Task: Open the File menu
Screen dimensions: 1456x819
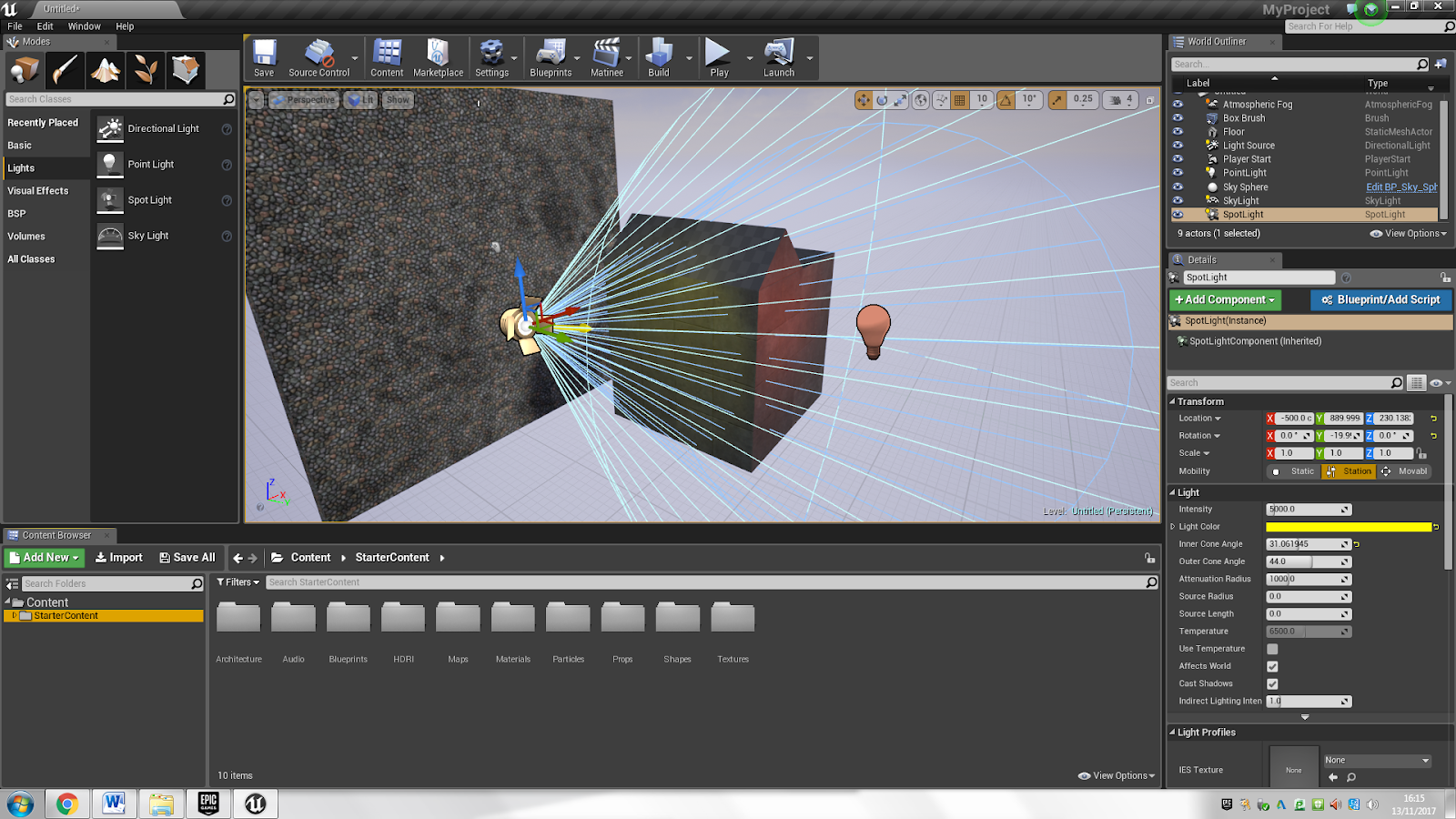Action: [15, 26]
